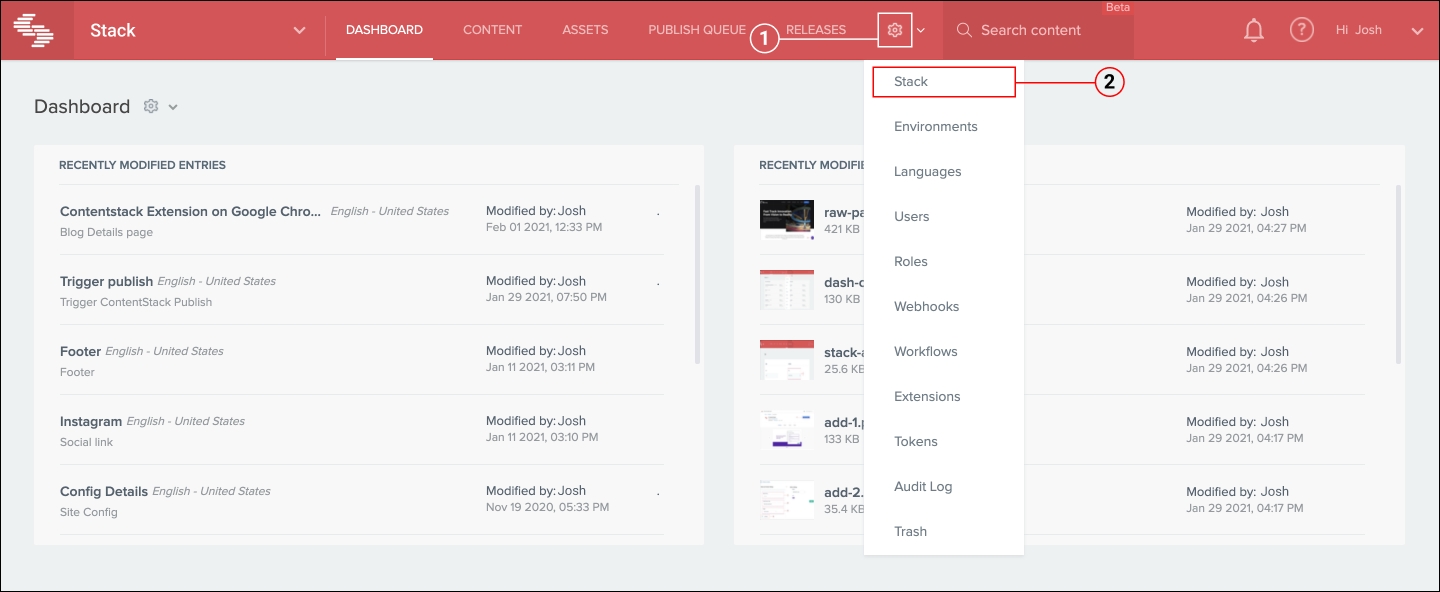Click the Dashboard gear icon beside heading
The width and height of the screenshot is (1440, 592).
[x=151, y=106]
